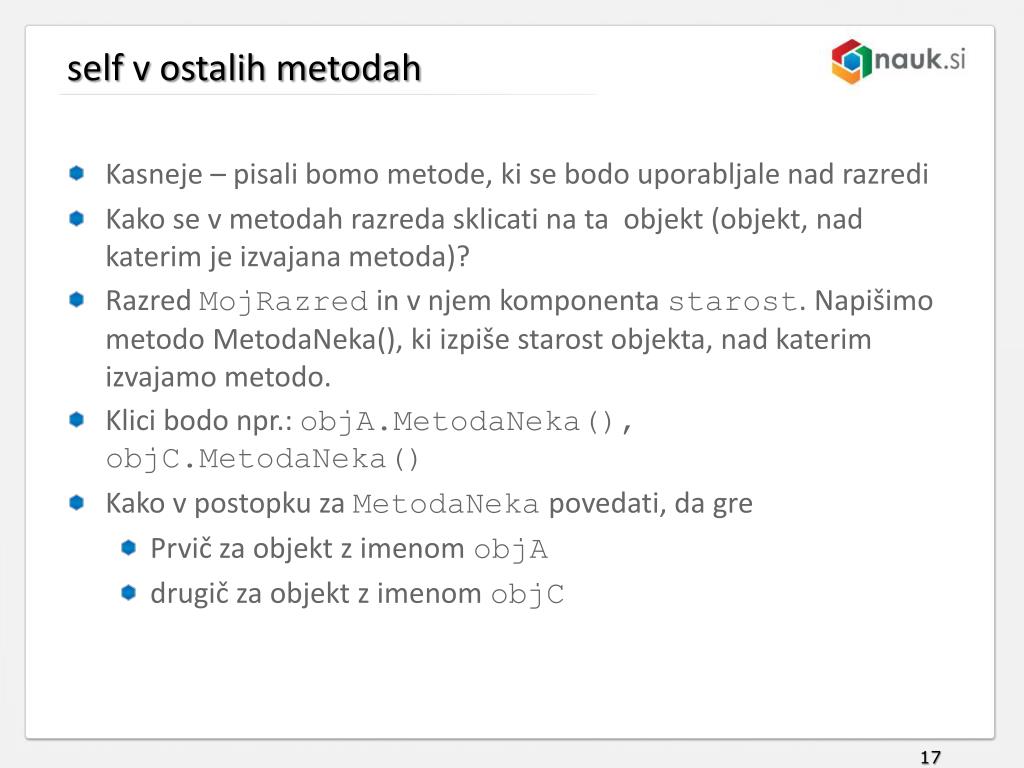Click the code word 'objA' in sub-bullet

[x=511, y=550]
